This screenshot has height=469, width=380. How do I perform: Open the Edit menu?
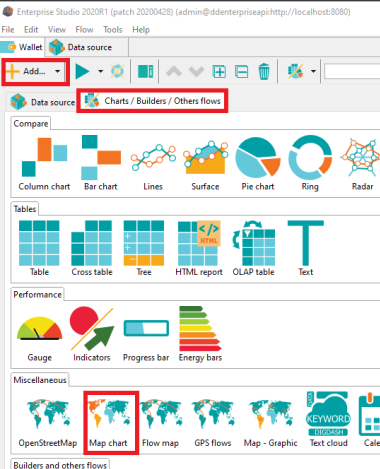pos(31,30)
